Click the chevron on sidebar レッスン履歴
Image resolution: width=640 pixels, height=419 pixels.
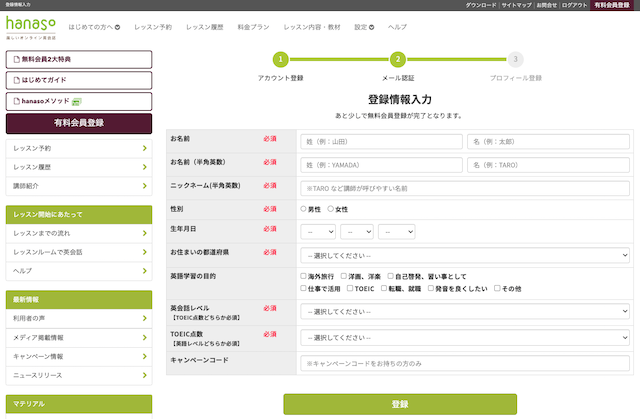(x=144, y=167)
